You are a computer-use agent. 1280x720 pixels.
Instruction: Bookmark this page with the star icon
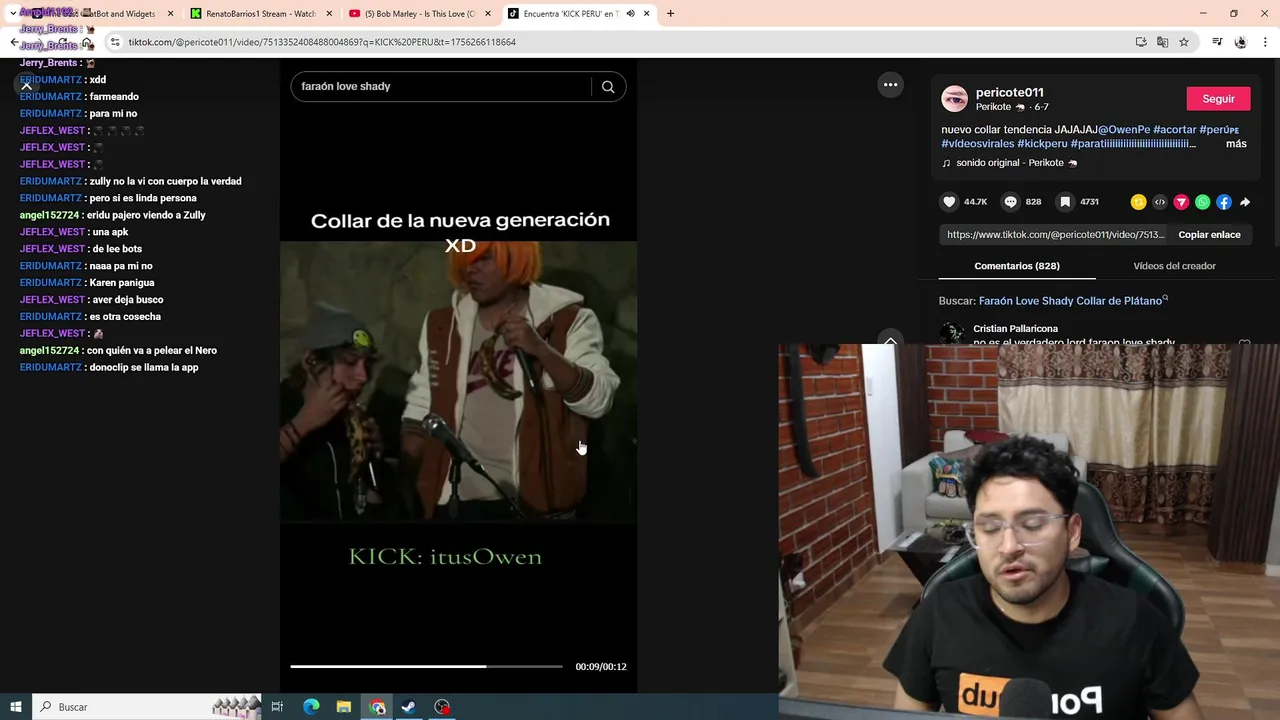(1184, 42)
